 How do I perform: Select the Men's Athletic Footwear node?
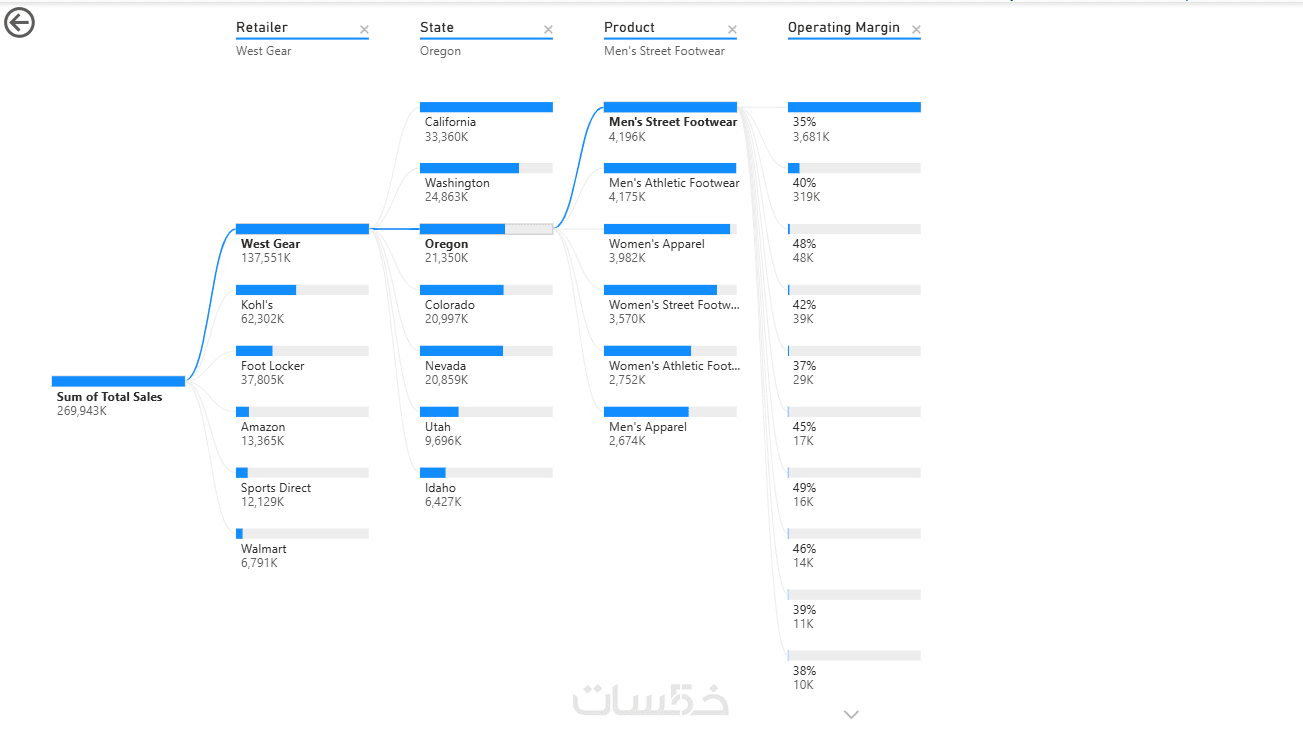pyautogui.click(x=670, y=168)
